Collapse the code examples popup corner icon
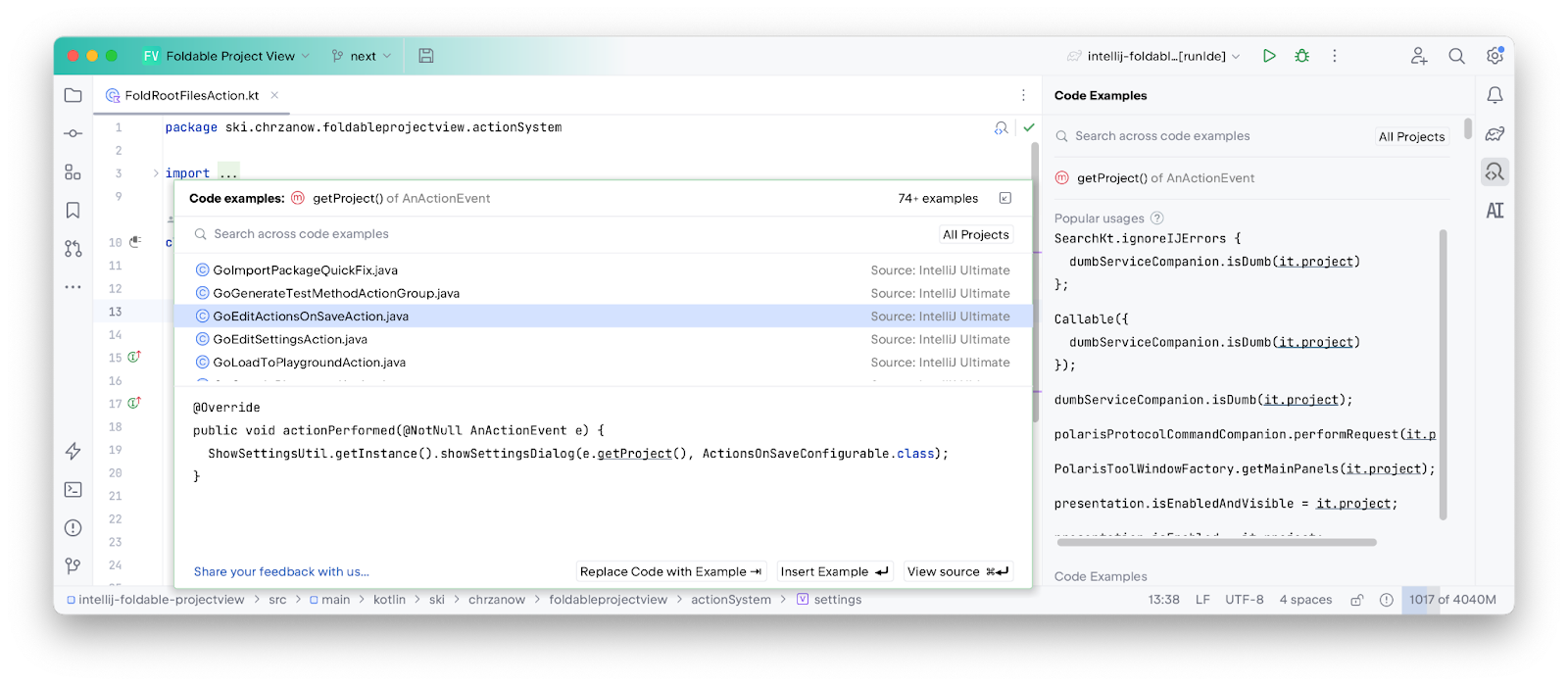Viewport: 1568px width, 685px height. pyautogui.click(x=1004, y=198)
